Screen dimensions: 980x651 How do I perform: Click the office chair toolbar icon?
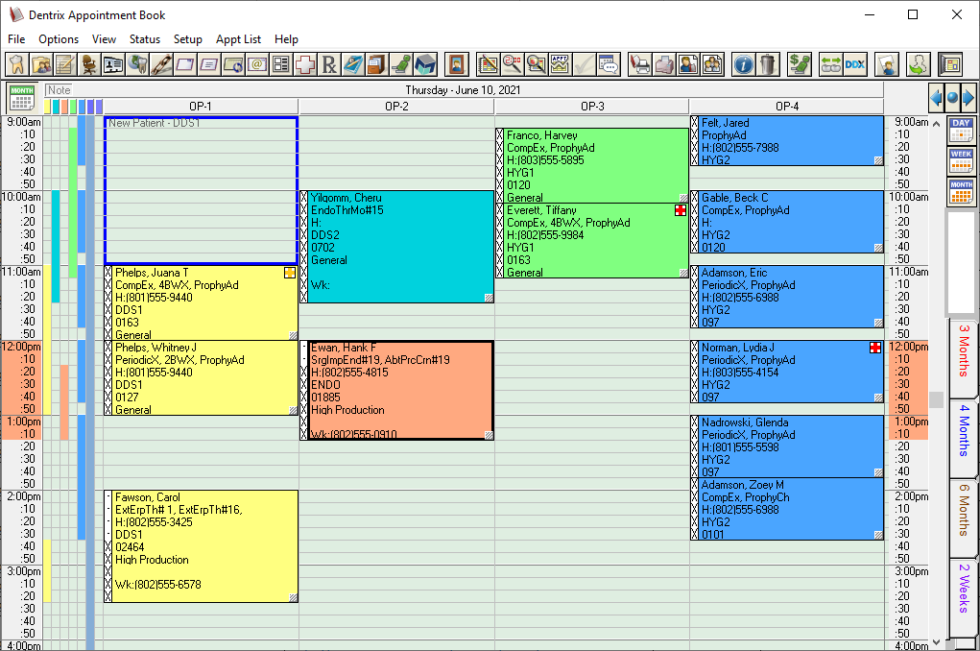tap(88, 65)
